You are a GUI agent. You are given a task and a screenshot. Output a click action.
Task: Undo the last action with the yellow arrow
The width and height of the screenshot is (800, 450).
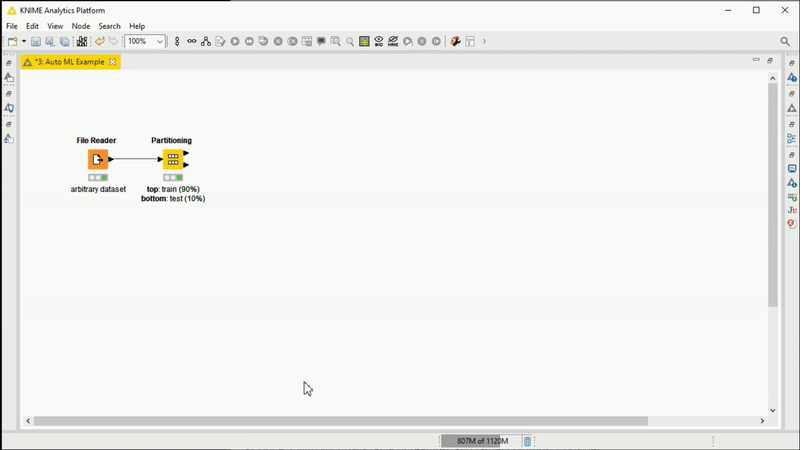click(99, 41)
